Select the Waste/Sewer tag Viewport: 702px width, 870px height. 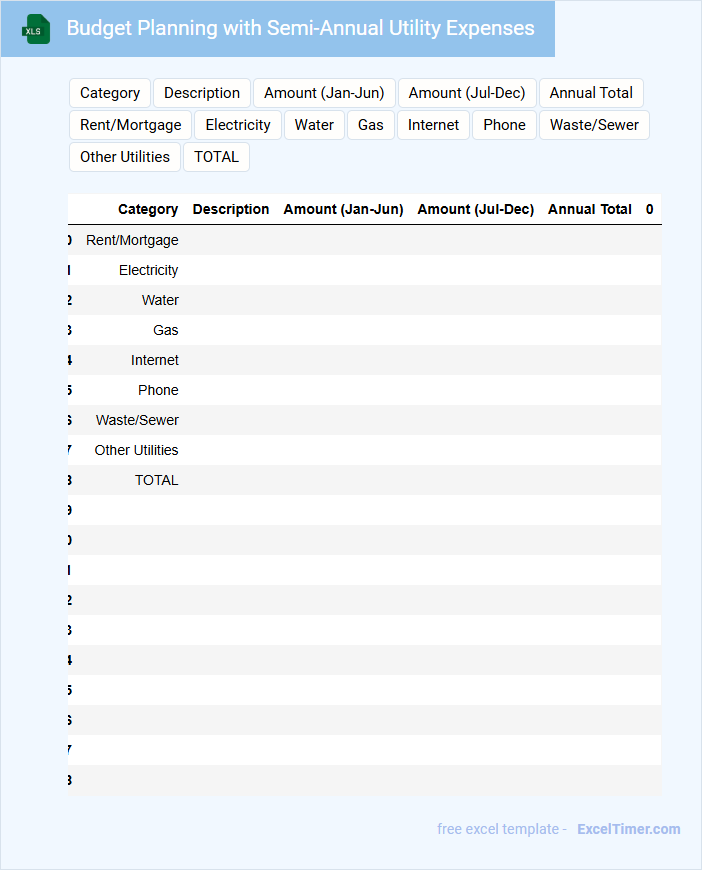(x=594, y=125)
